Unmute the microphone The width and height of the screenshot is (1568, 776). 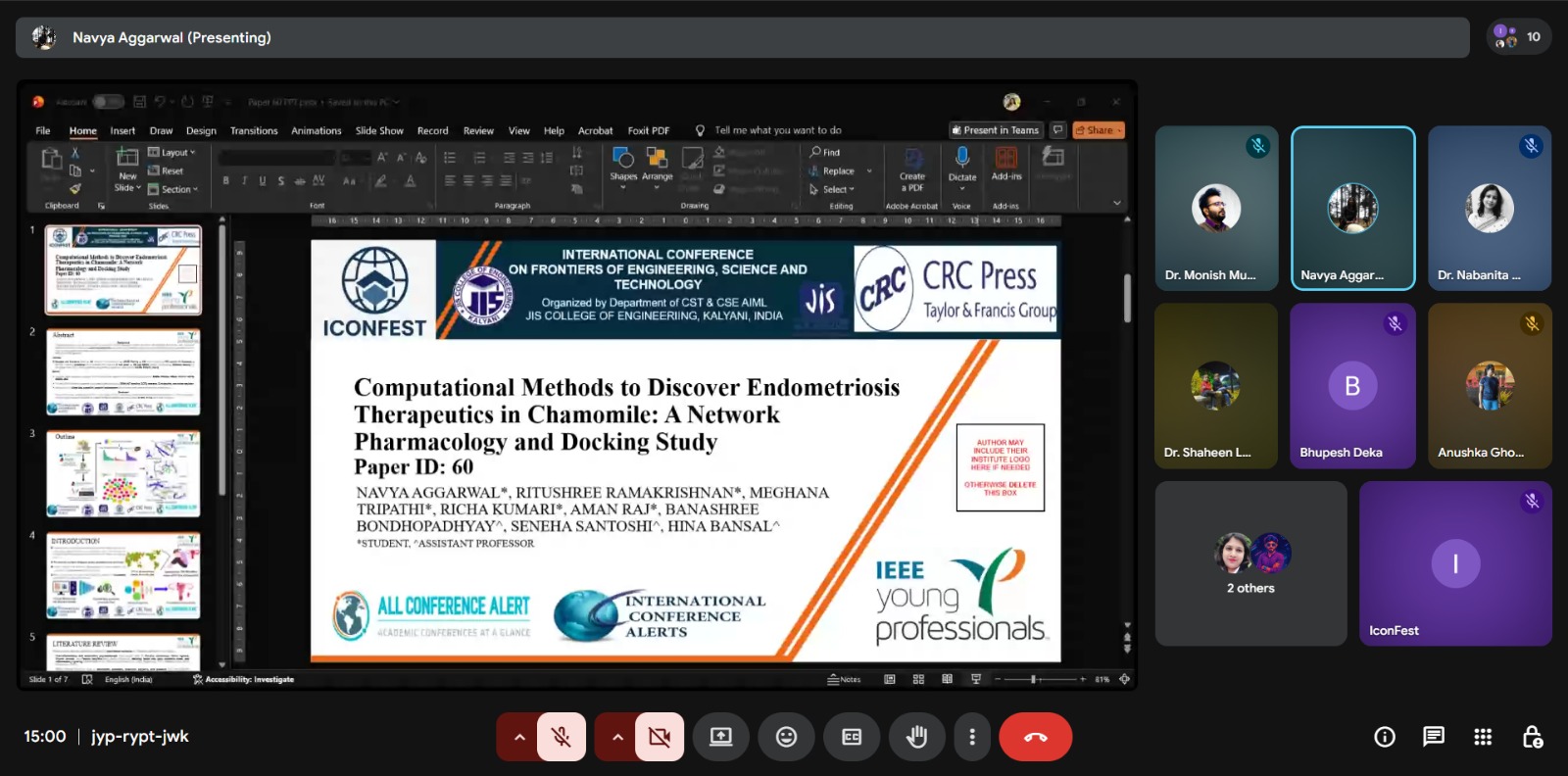coord(562,737)
